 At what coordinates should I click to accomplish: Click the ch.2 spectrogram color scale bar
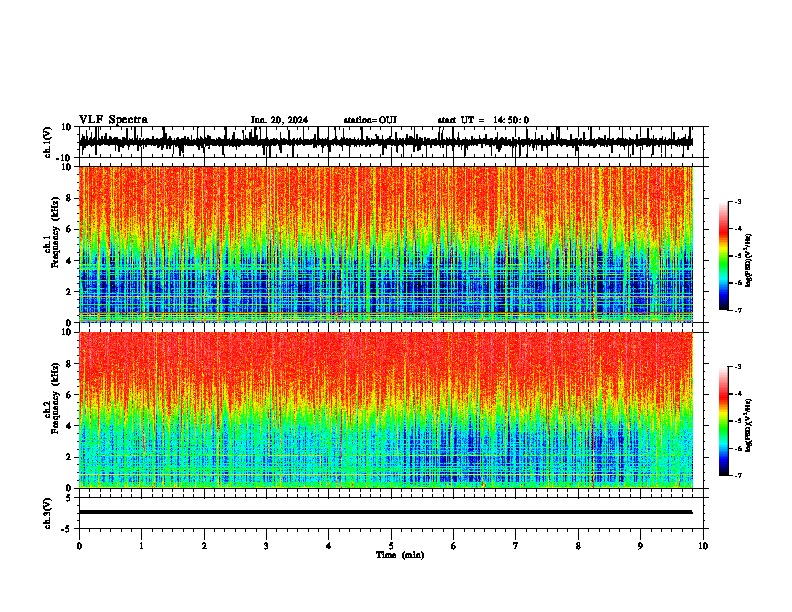point(724,421)
